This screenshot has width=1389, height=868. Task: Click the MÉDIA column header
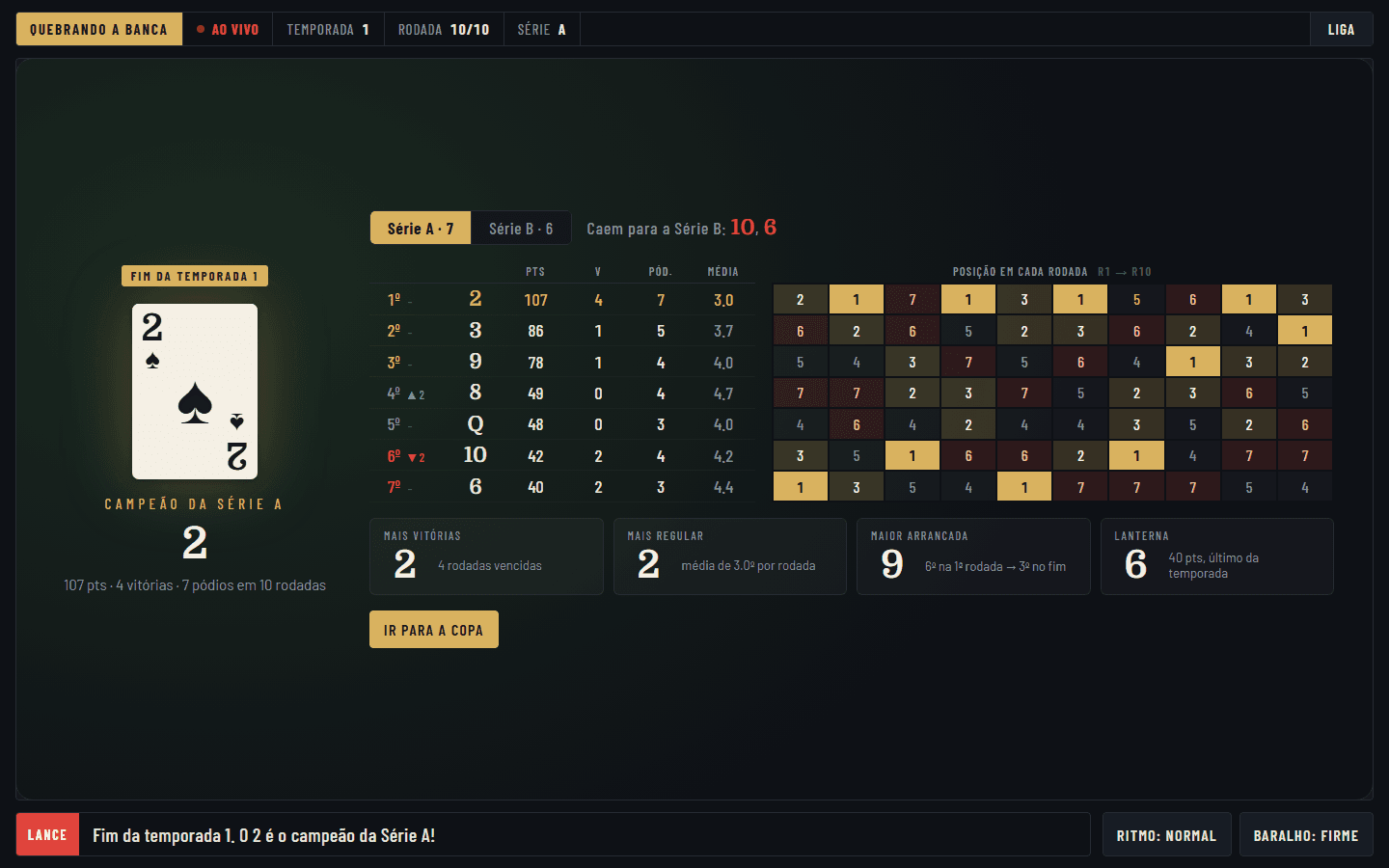(x=723, y=272)
